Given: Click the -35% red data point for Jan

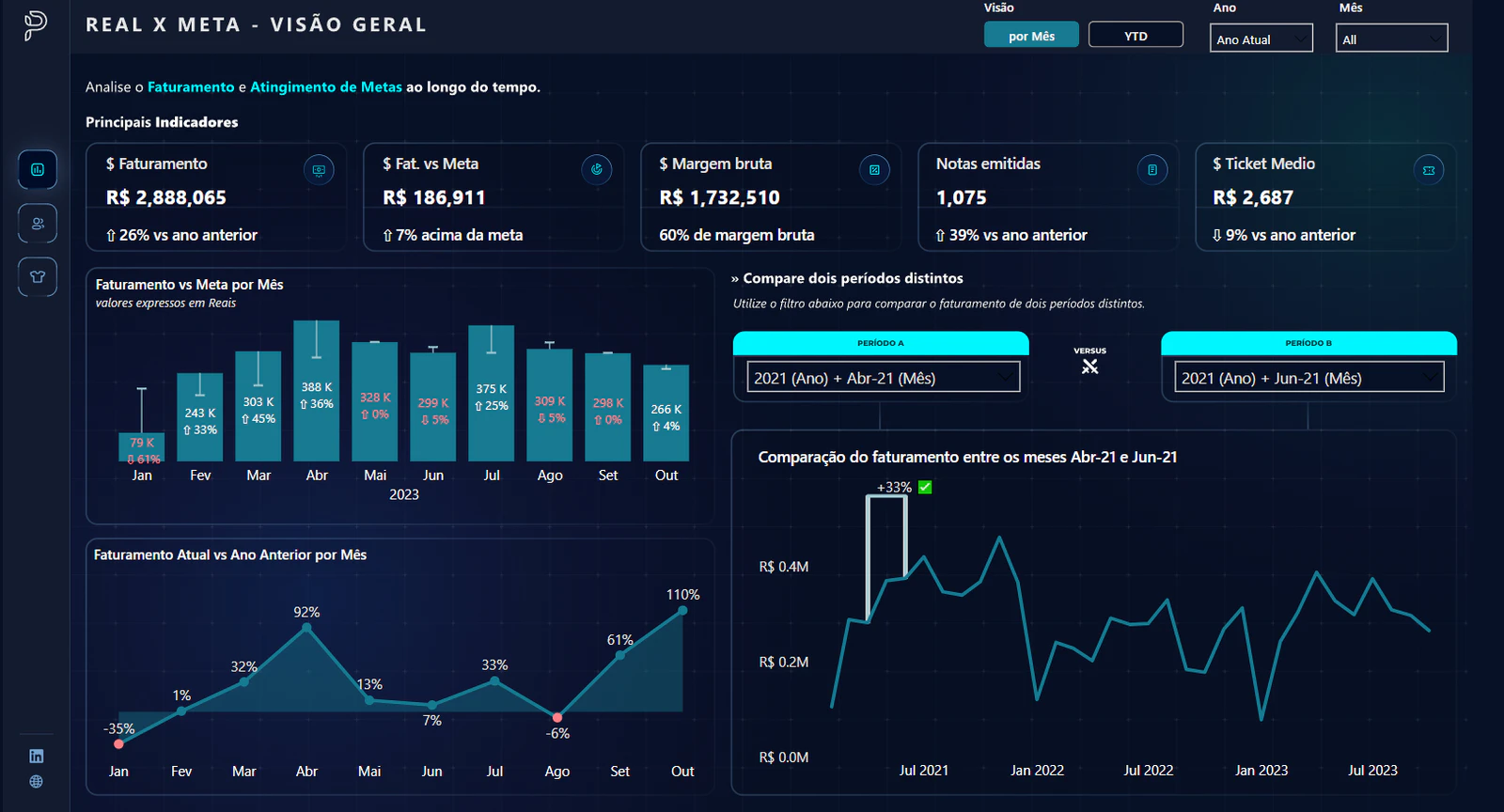Looking at the screenshot, I should pyautogui.click(x=118, y=743).
